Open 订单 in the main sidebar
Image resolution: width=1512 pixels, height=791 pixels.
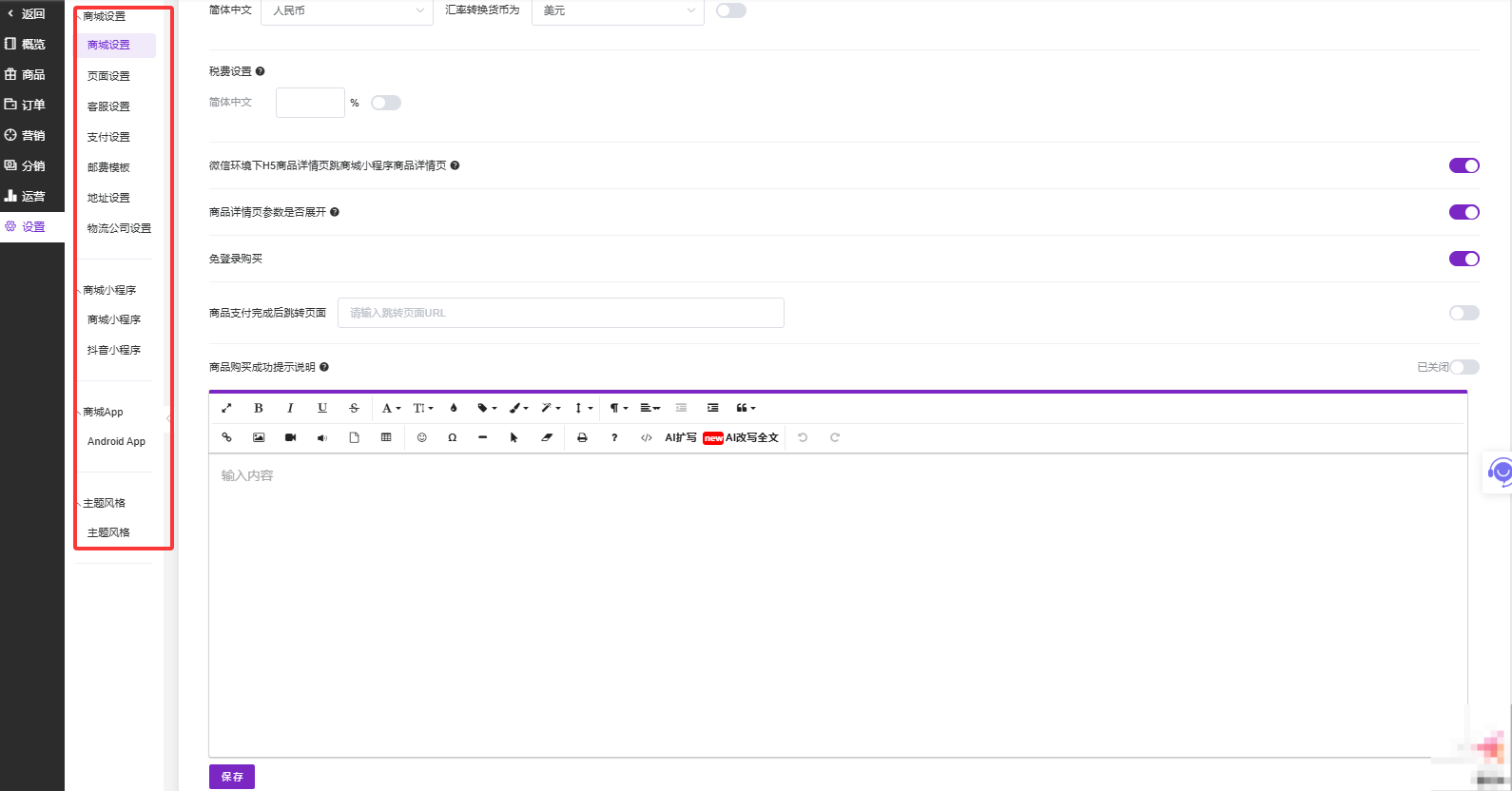click(32, 105)
